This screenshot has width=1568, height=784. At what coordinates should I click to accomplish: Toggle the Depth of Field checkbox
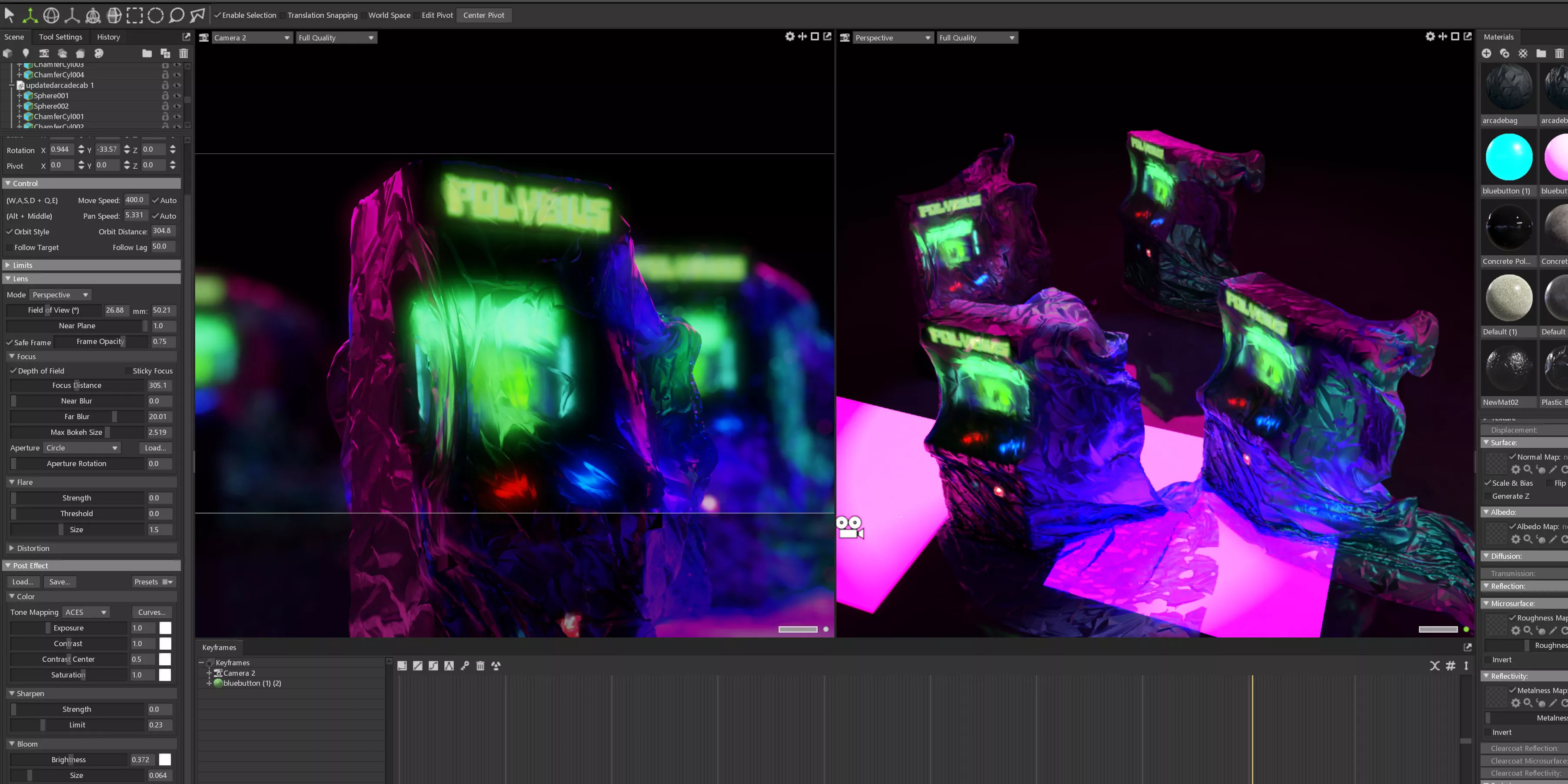click(13, 371)
